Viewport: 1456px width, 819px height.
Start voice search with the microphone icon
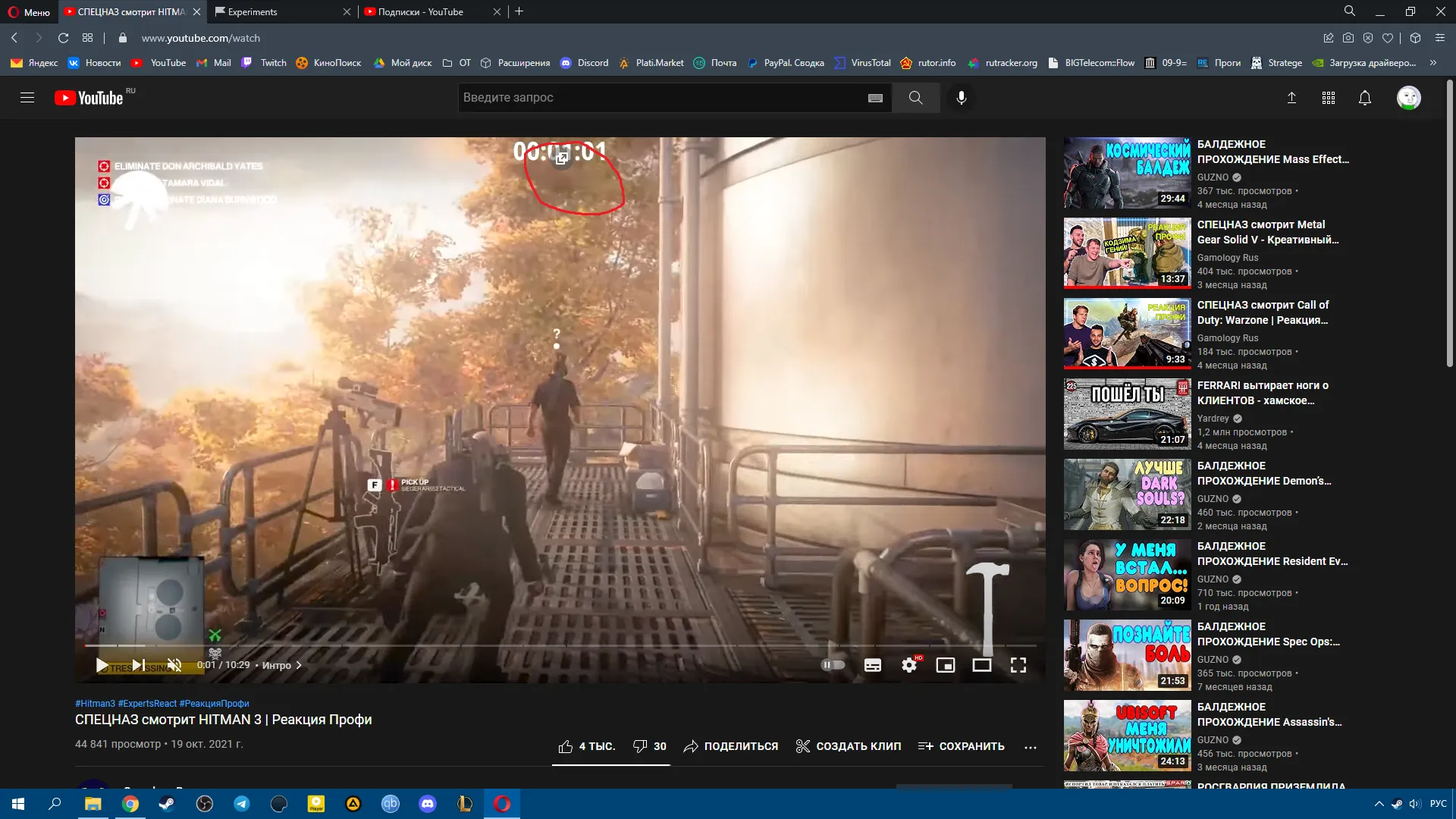click(961, 98)
